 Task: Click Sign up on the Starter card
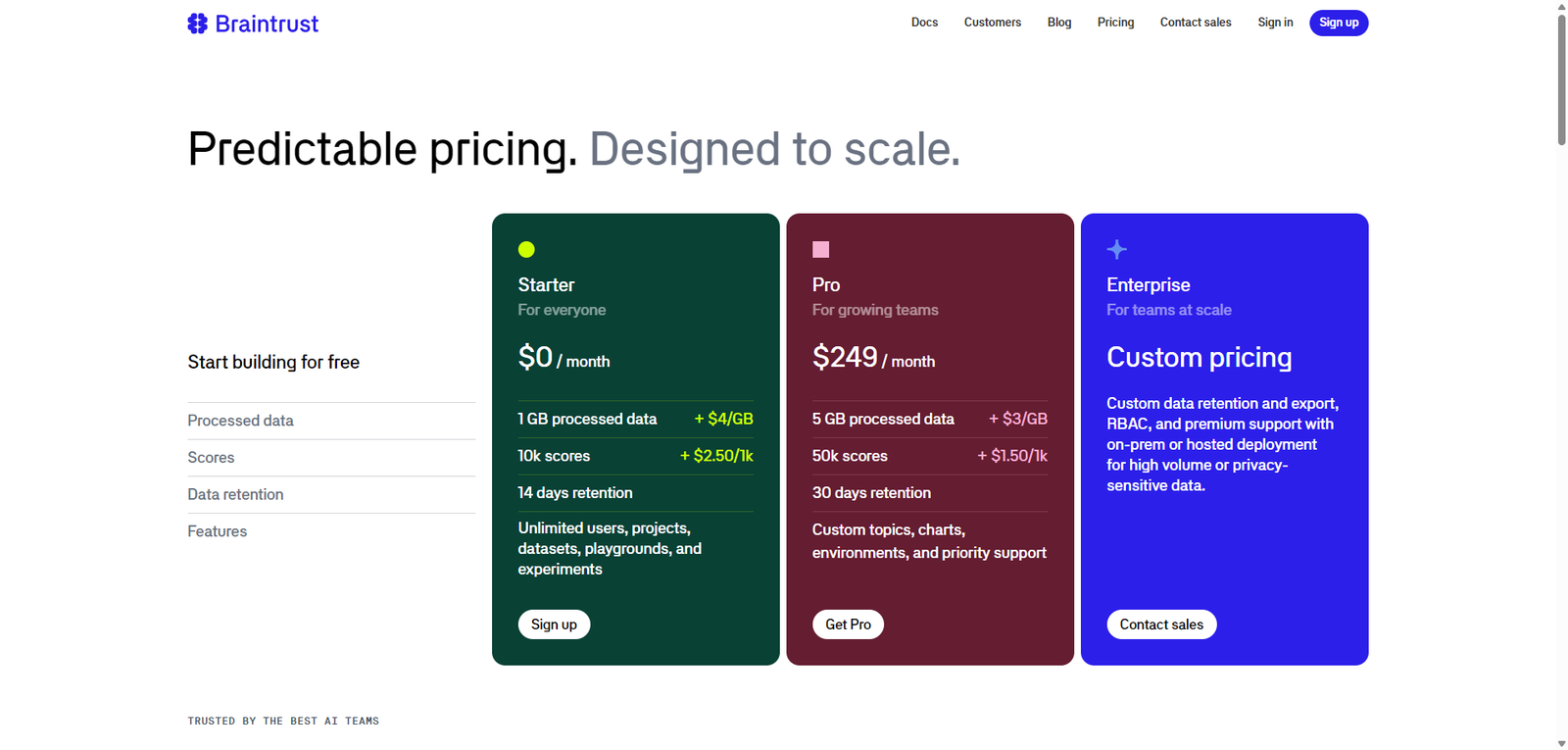click(554, 625)
